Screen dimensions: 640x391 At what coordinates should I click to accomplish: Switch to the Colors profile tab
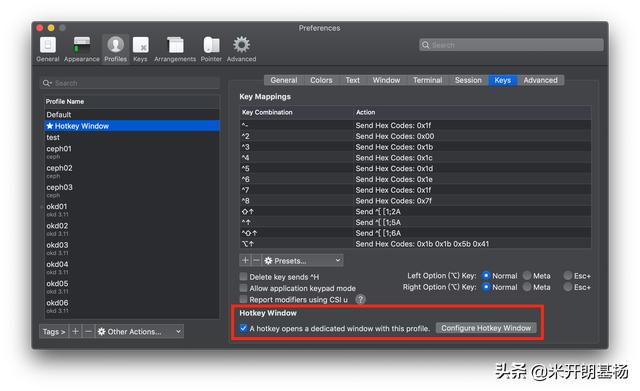click(x=321, y=80)
